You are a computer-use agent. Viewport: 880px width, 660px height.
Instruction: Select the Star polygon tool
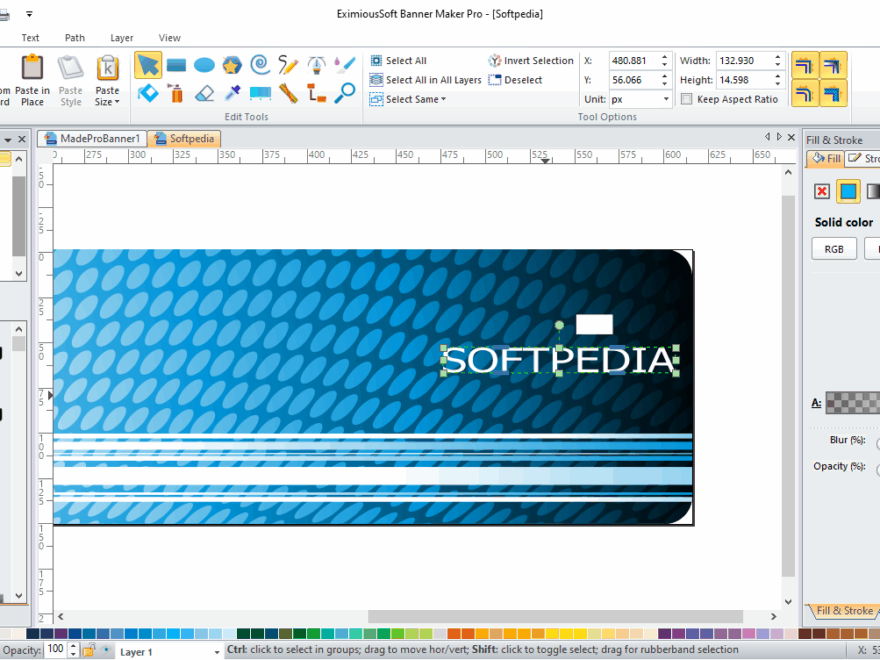tap(232, 65)
